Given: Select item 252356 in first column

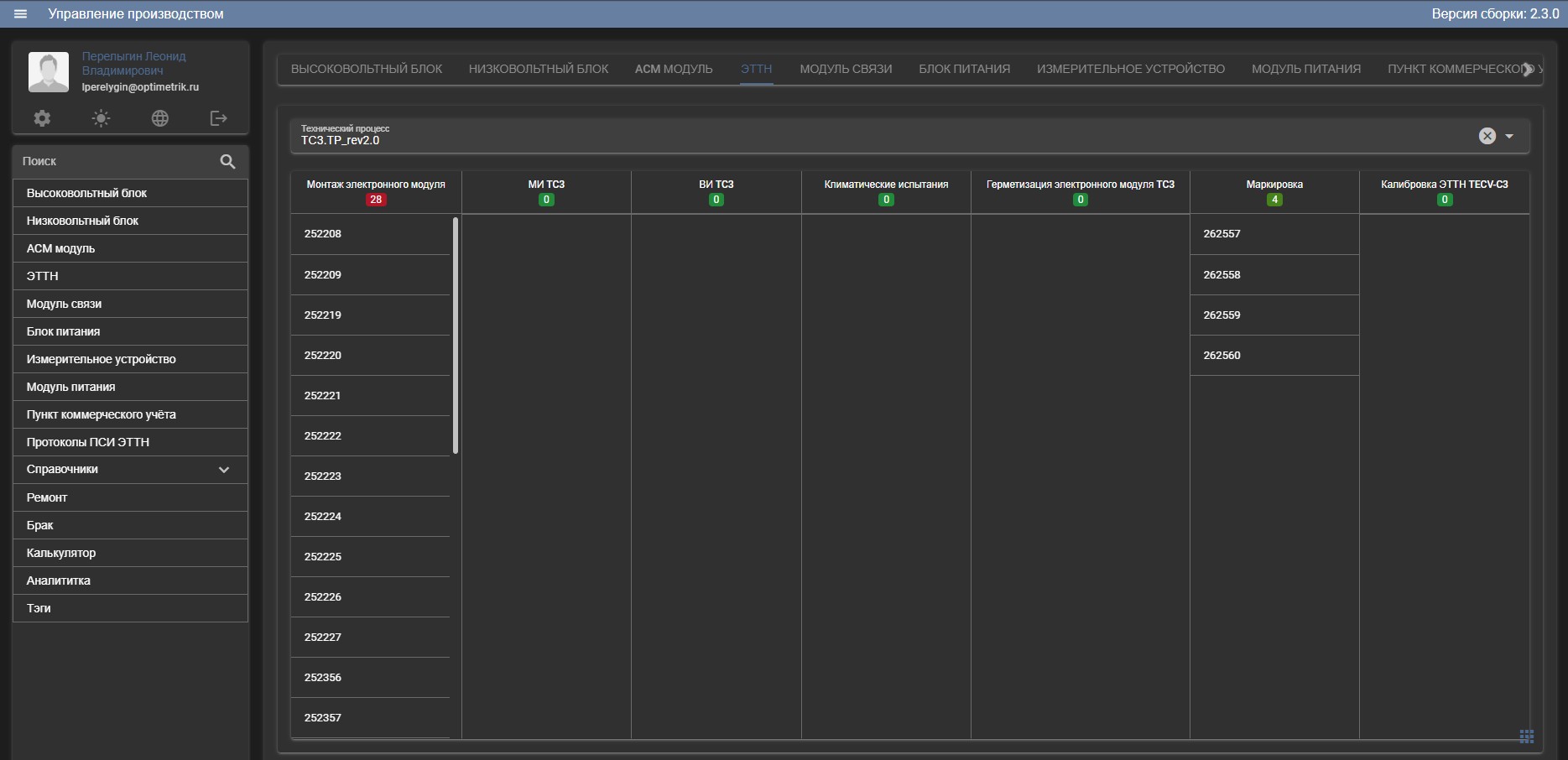Looking at the screenshot, I should point(370,678).
